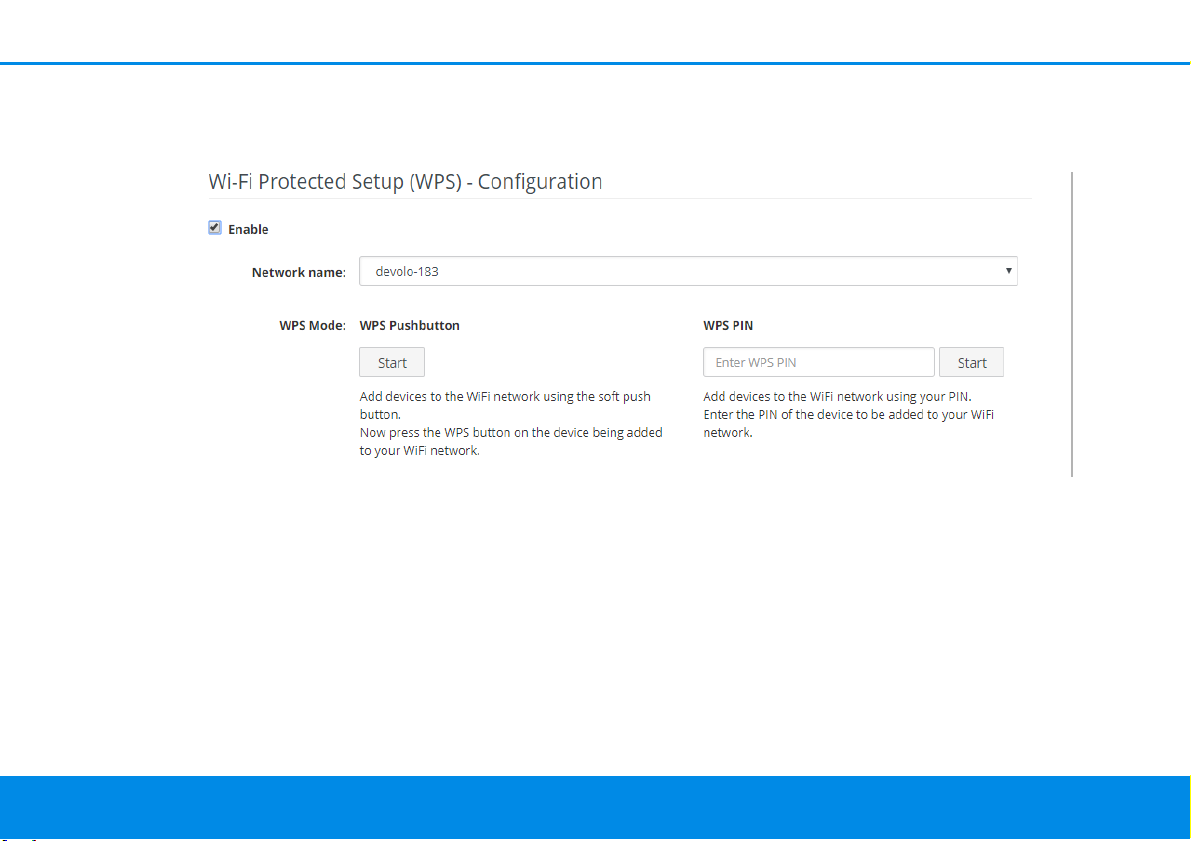Click the 'Now press the WPS button' text
The image size is (1191, 841).
(x=510, y=441)
